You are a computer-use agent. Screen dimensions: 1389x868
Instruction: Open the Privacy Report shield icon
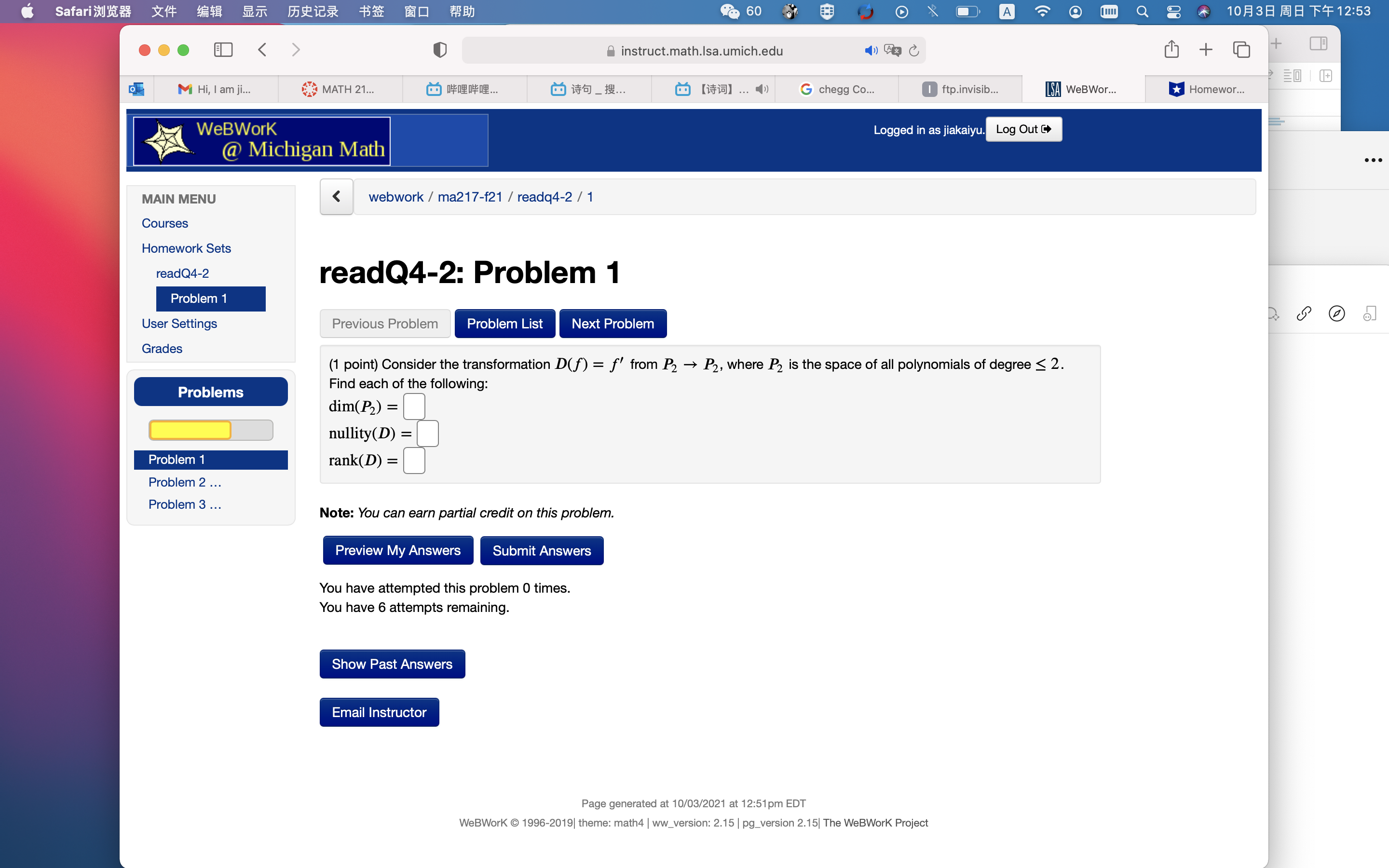[x=438, y=50]
